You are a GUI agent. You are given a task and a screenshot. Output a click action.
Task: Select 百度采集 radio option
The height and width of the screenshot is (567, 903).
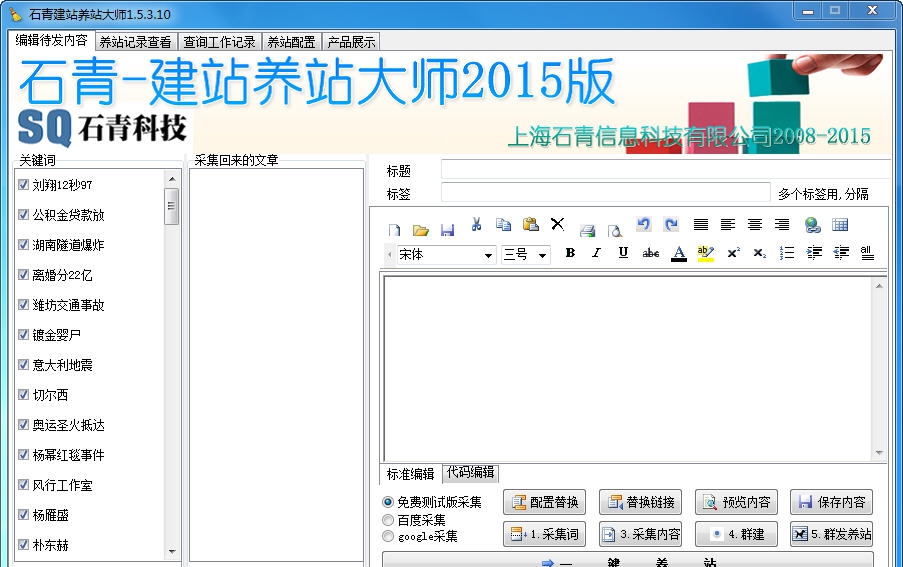(388, 520)
